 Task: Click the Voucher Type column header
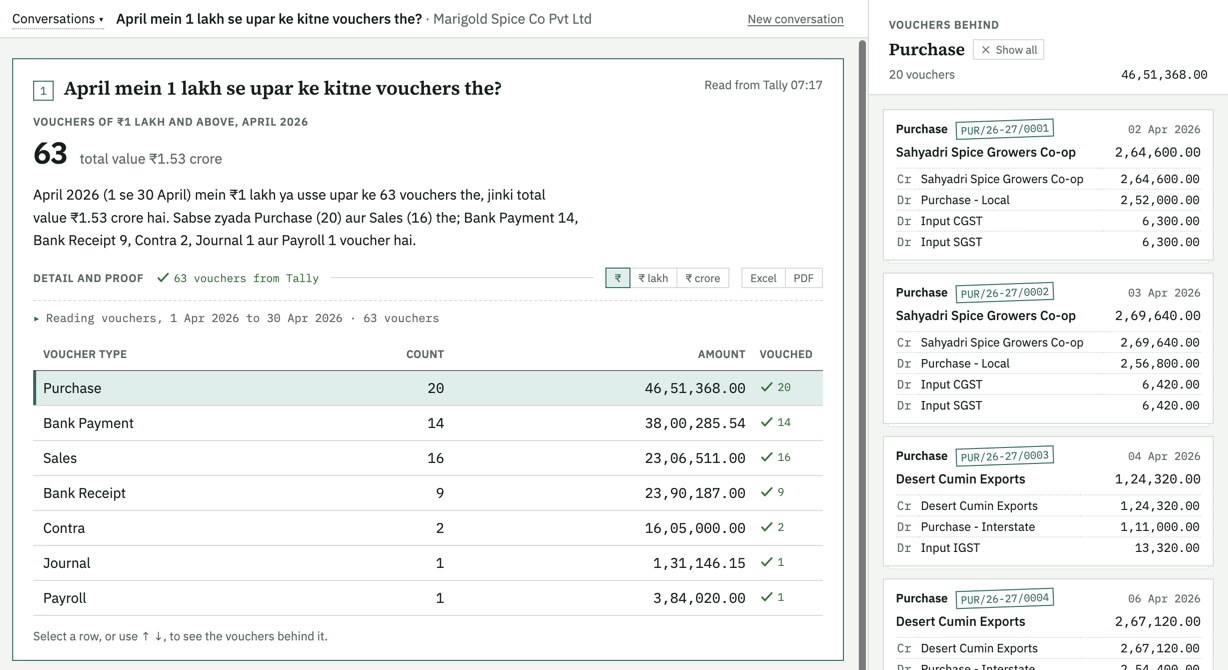coord(85,354)
